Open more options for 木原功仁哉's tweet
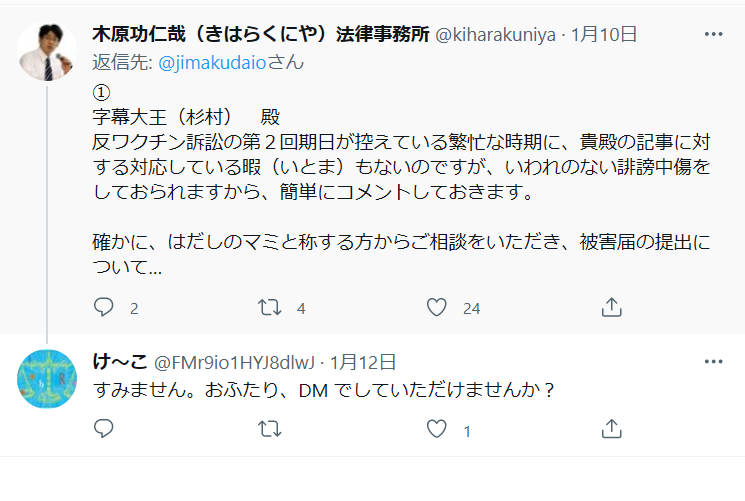 pos(713,34)
